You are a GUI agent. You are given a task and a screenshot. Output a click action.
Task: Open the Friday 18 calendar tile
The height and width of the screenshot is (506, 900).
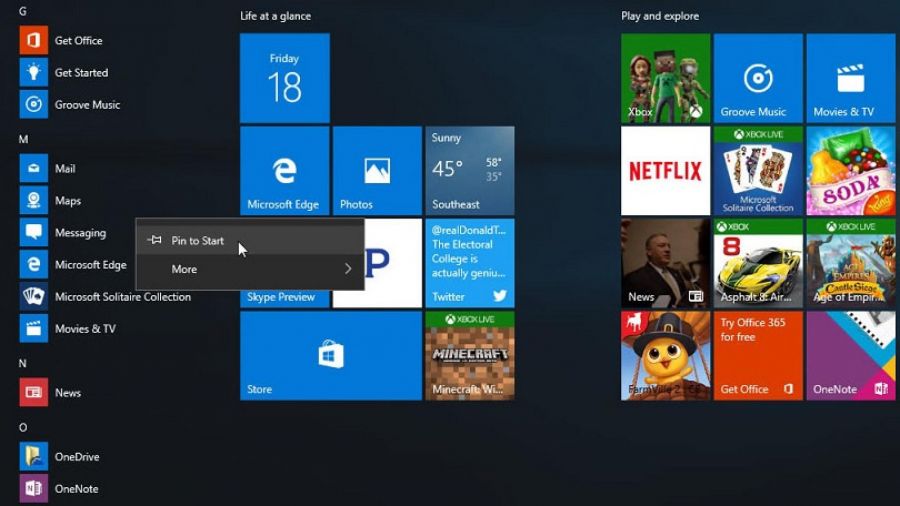[x=285, y=78]
